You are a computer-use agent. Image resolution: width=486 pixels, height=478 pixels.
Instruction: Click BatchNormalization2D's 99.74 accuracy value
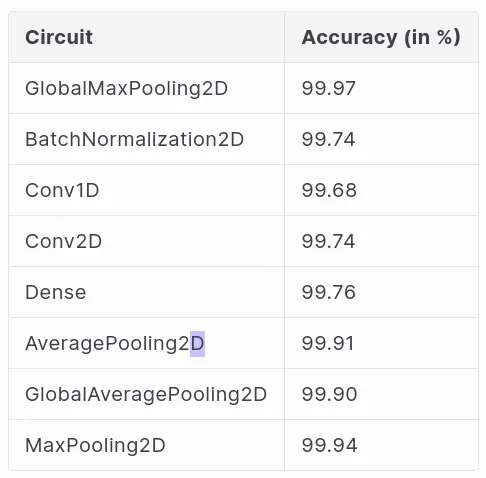328,139
